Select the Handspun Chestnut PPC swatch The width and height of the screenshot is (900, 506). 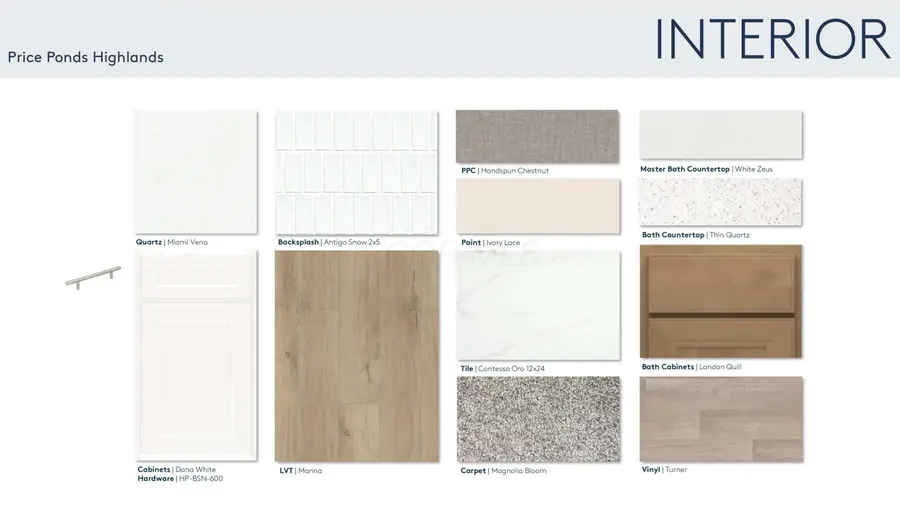coord(538,136)
